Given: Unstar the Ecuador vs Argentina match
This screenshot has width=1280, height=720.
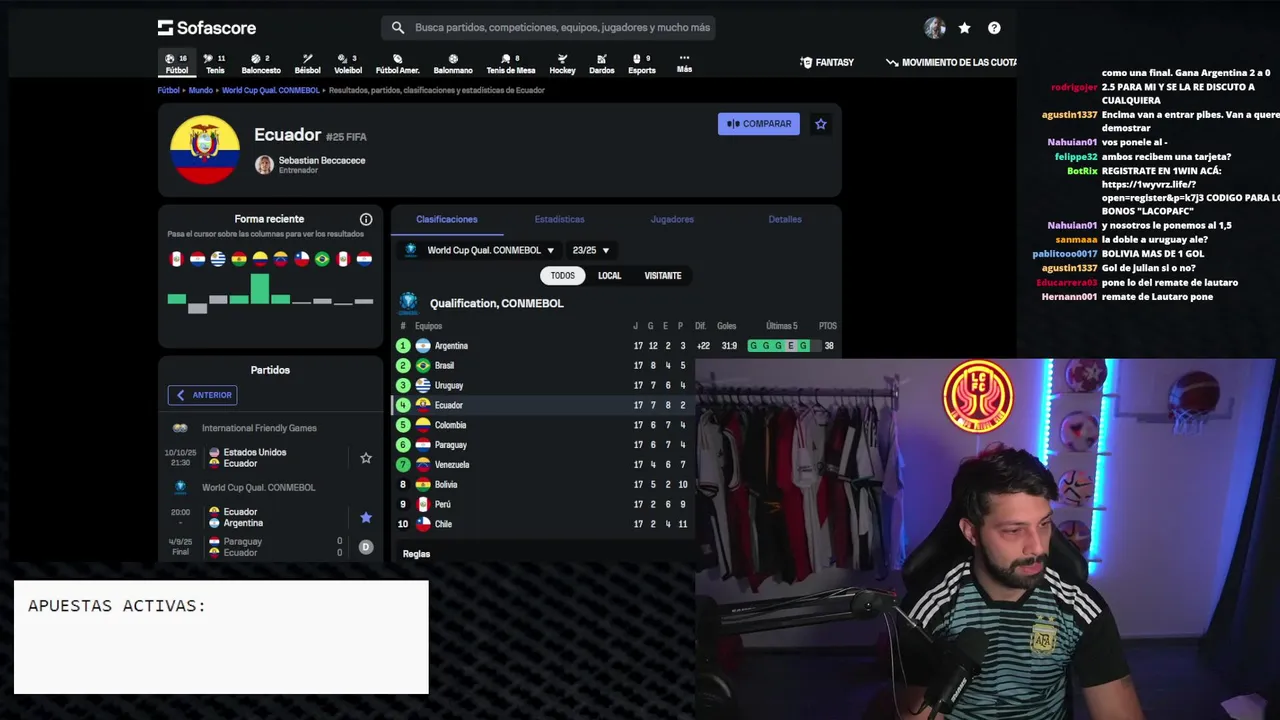Looking at the screenshot, I should point(366,517).
